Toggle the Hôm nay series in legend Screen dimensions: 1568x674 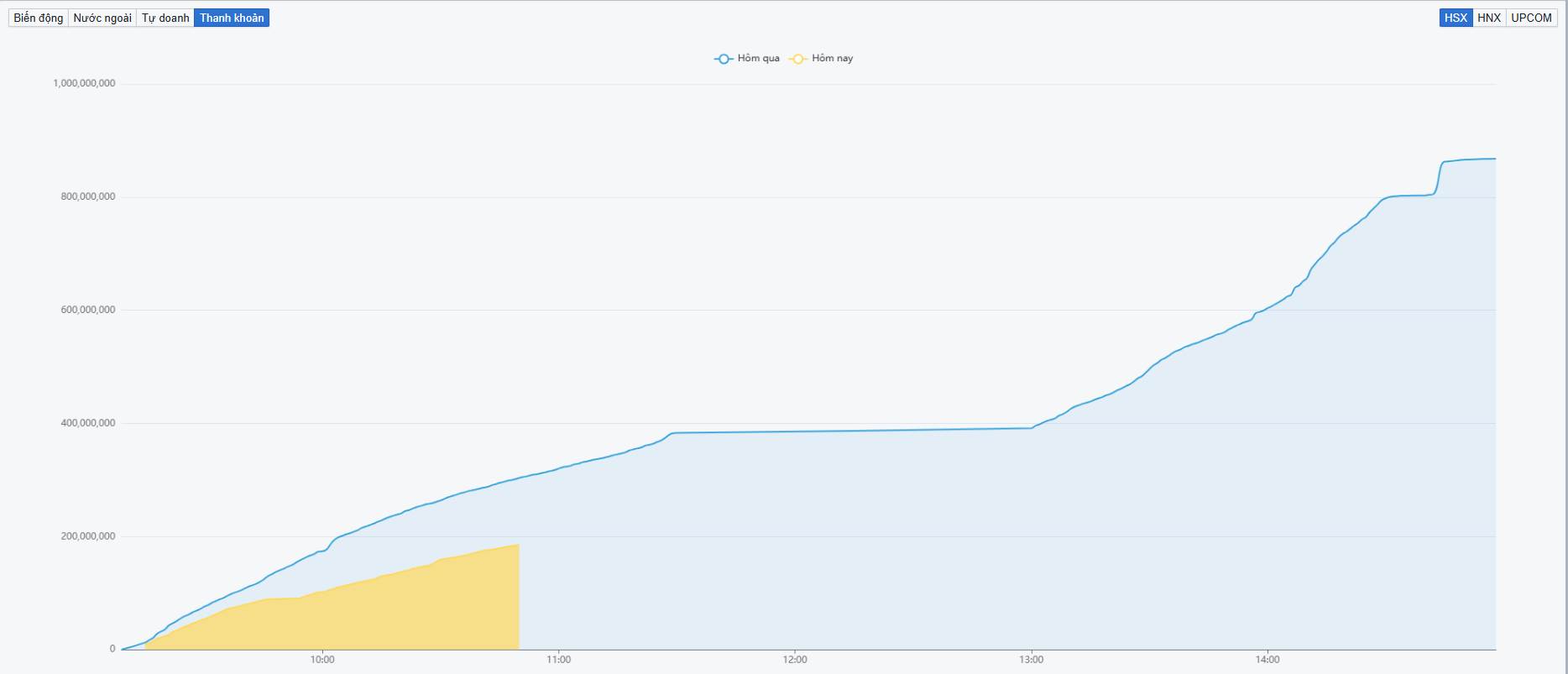[x=822, y=58]
